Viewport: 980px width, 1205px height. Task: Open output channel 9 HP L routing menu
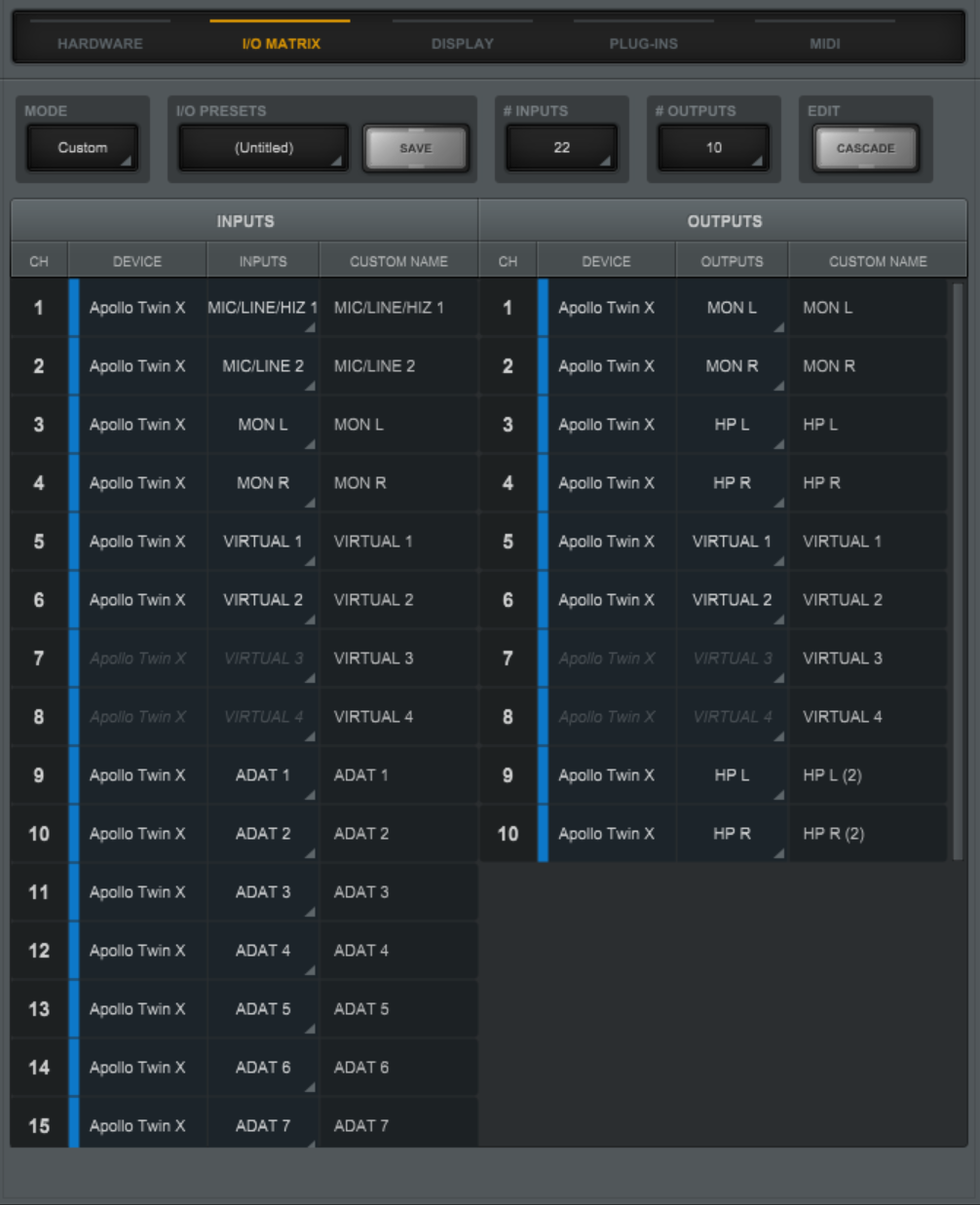(732, 775)
